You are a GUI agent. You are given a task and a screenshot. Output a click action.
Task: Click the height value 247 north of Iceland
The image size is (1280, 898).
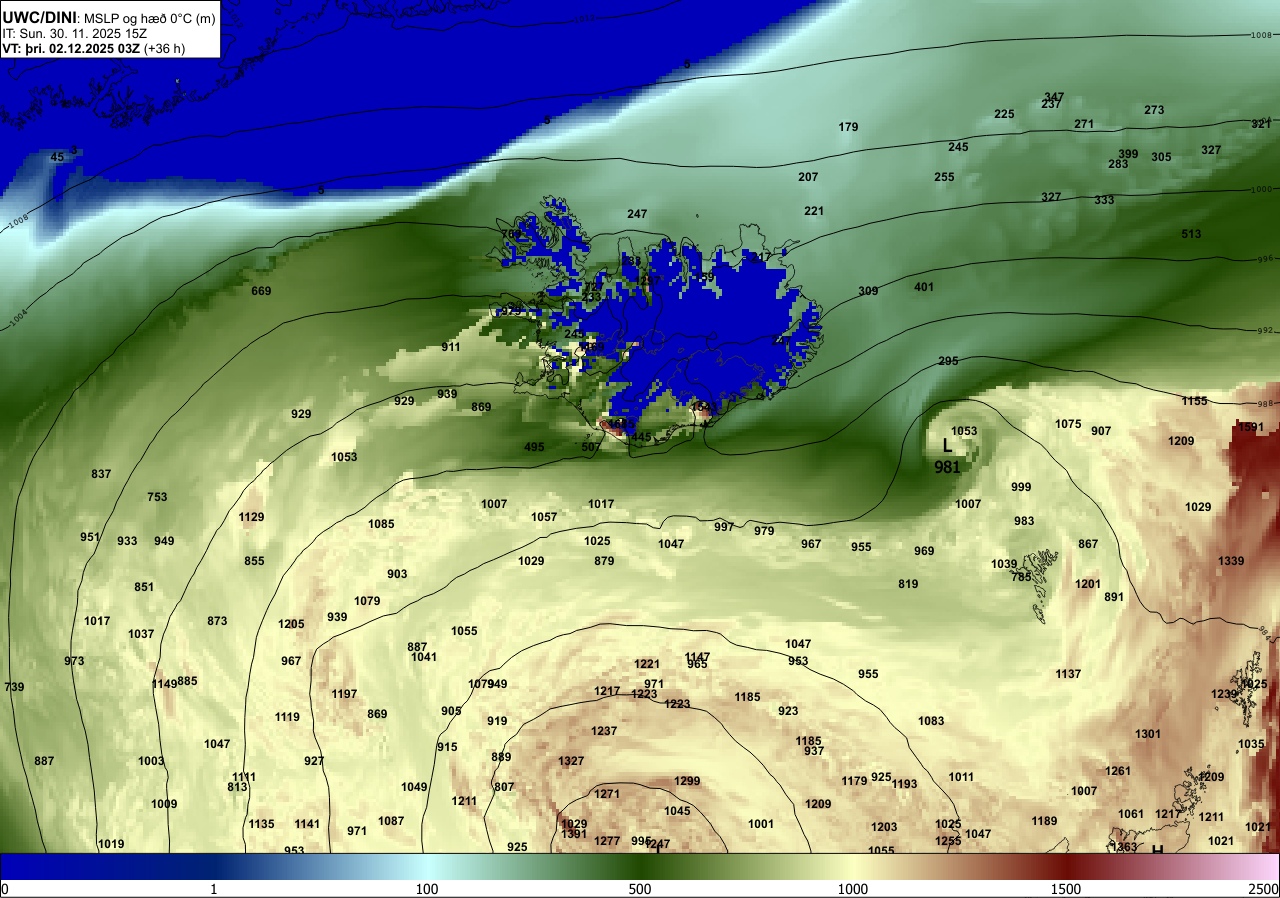(637, 214)
